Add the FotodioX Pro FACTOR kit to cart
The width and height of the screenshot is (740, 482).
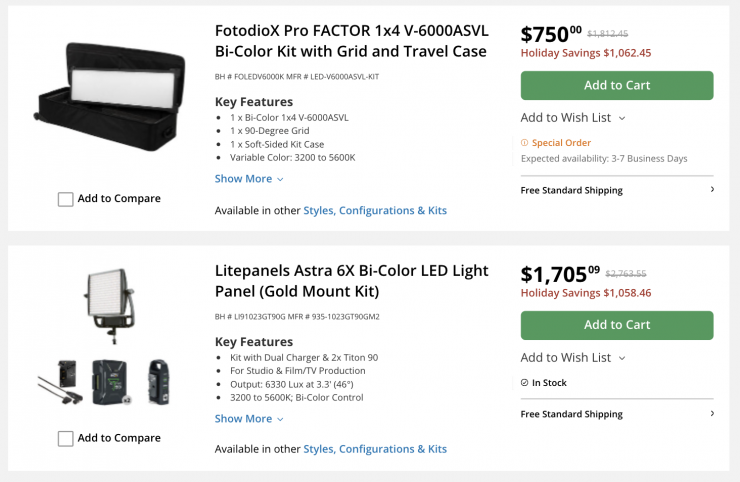617,85
